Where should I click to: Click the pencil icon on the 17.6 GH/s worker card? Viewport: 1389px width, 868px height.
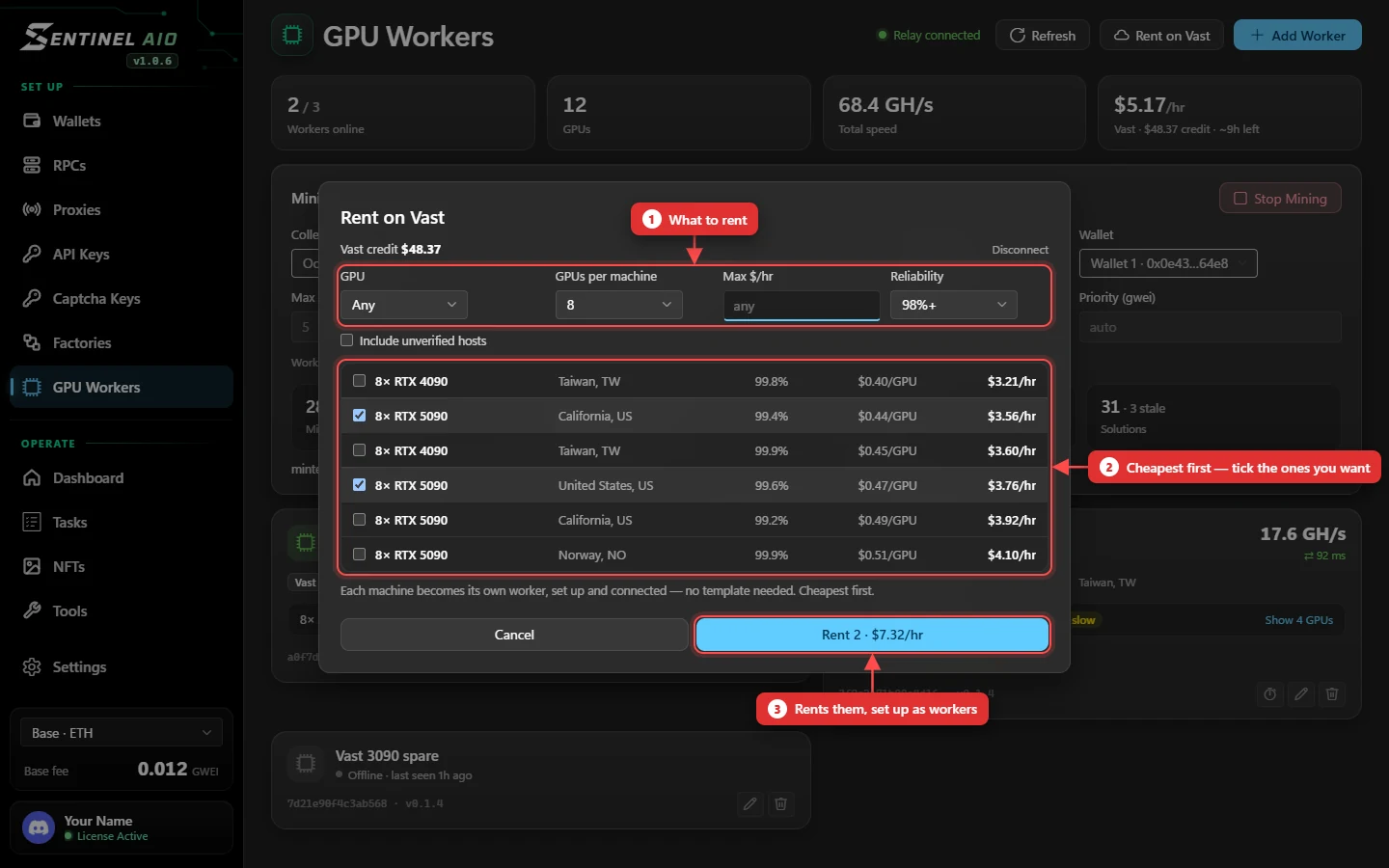(1301, 694)
